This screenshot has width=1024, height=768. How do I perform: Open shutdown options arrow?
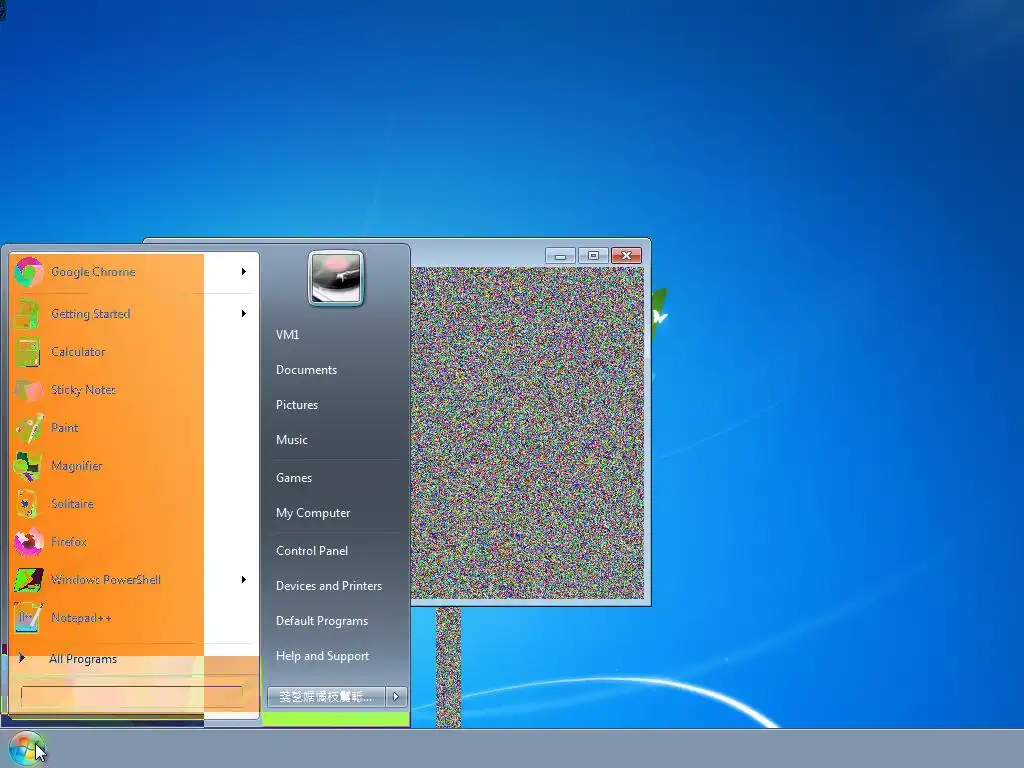pyautogui.click(x=396, y=697)
